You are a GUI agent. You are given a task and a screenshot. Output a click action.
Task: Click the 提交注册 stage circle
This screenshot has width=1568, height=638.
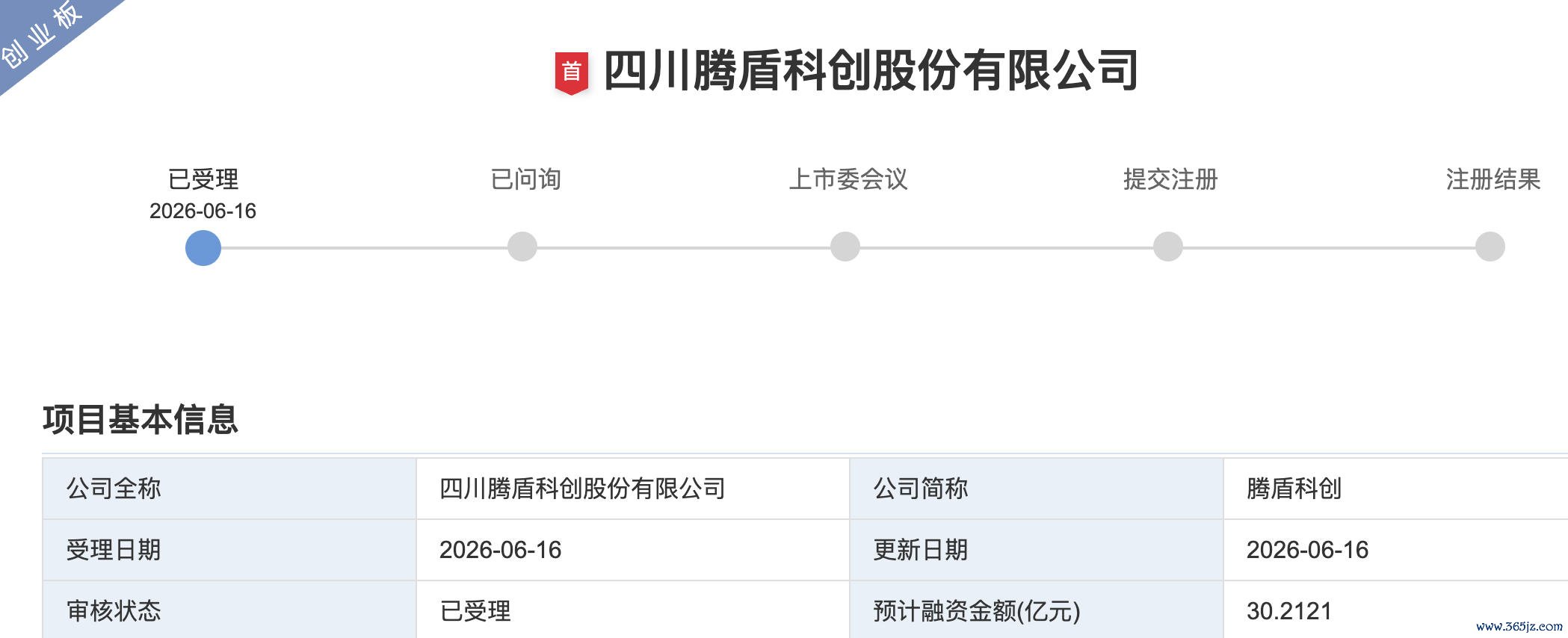click(x=1168, y=247)
